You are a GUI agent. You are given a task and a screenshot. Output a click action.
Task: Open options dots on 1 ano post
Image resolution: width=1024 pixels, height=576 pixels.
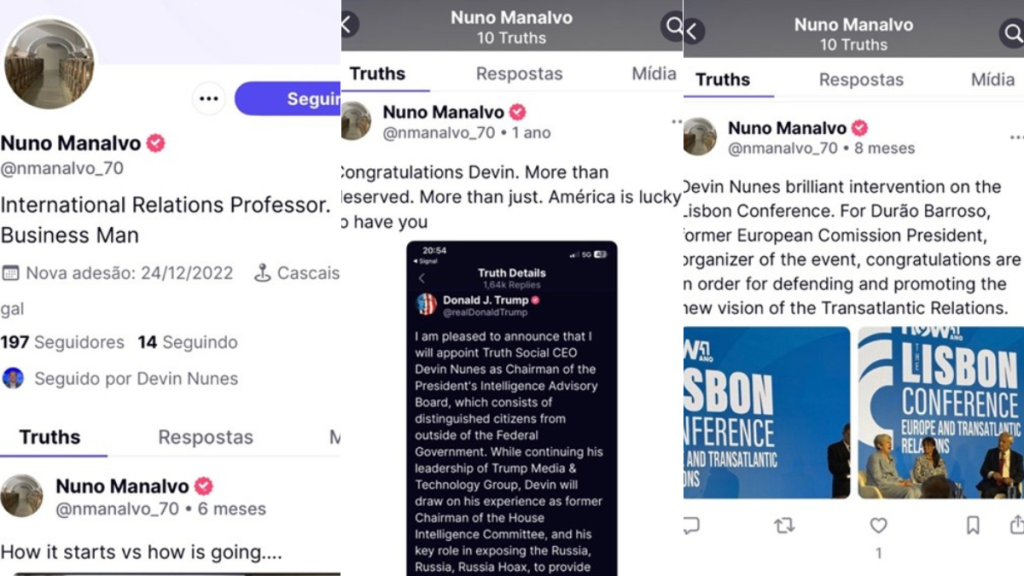pyautogui.click(x=677, y=121)
